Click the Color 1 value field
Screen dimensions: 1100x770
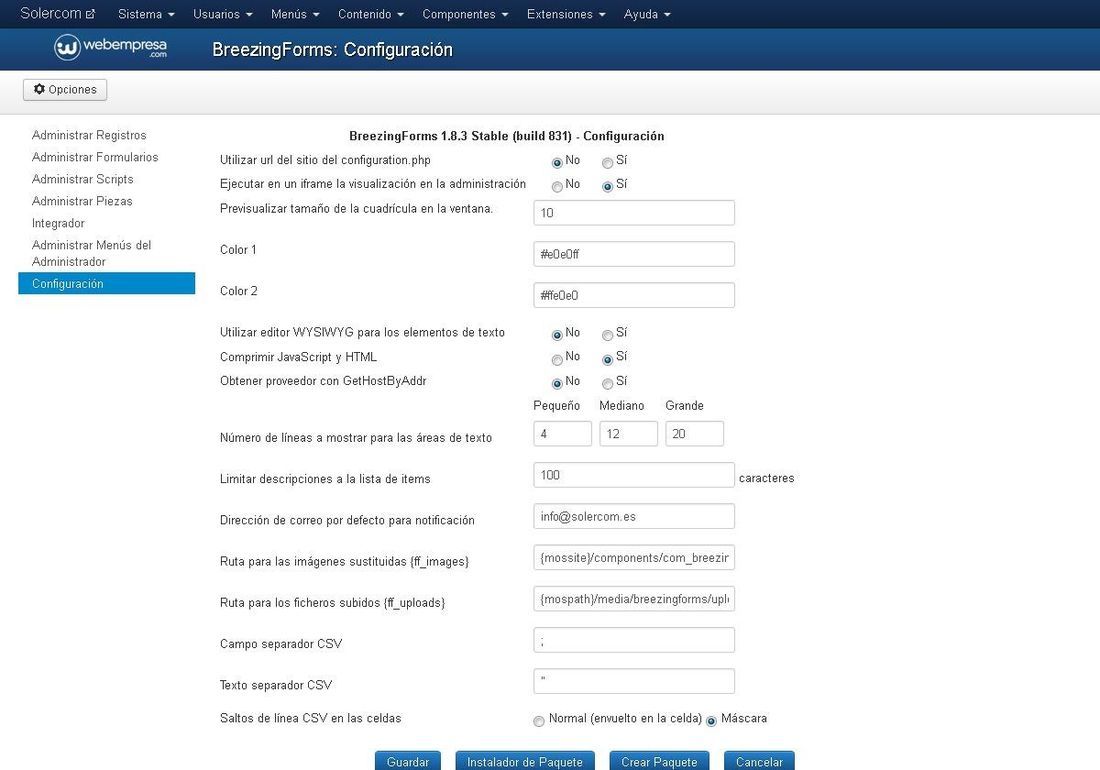click(634, 254)
